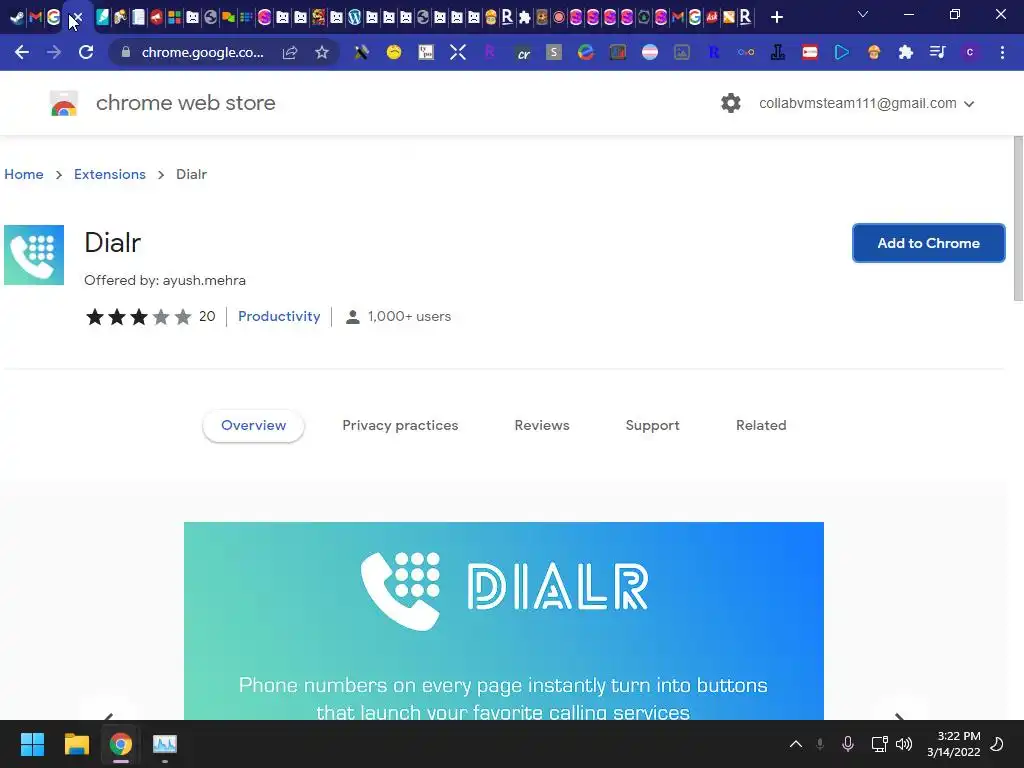Click the Chrome taskbar icon
Image resolution: width=1024 pixels, height=768 pixels.
[121, 744]
